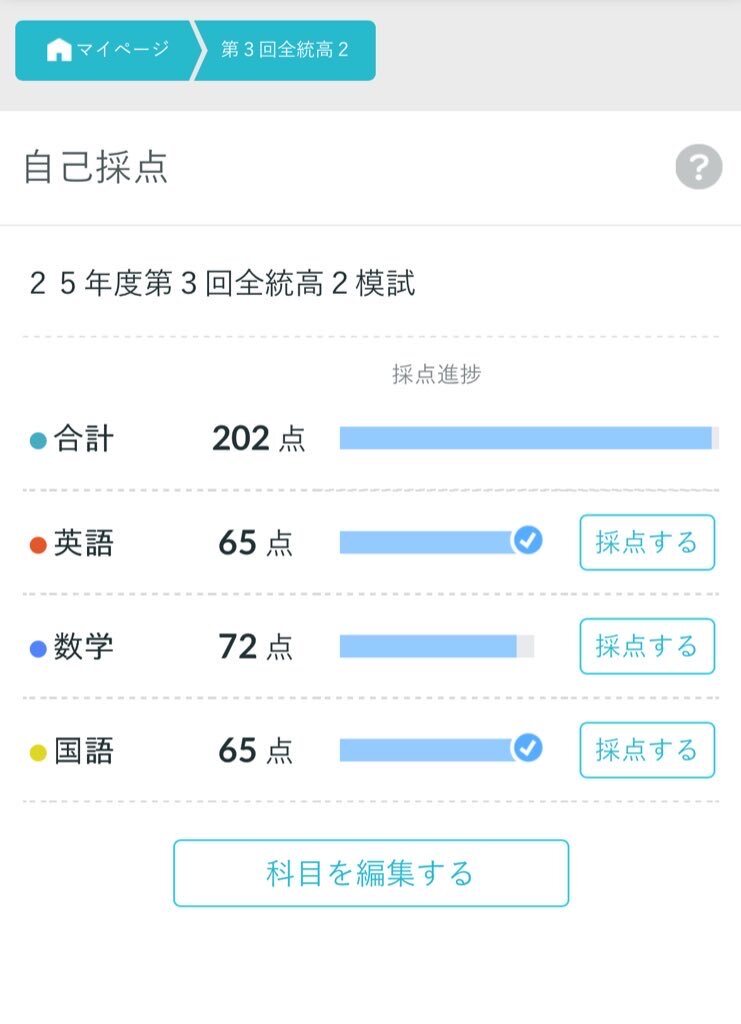Click the checkmark badge on 国語 progress bar
The height and width of the screenshot is (1024, 741).
527,748
